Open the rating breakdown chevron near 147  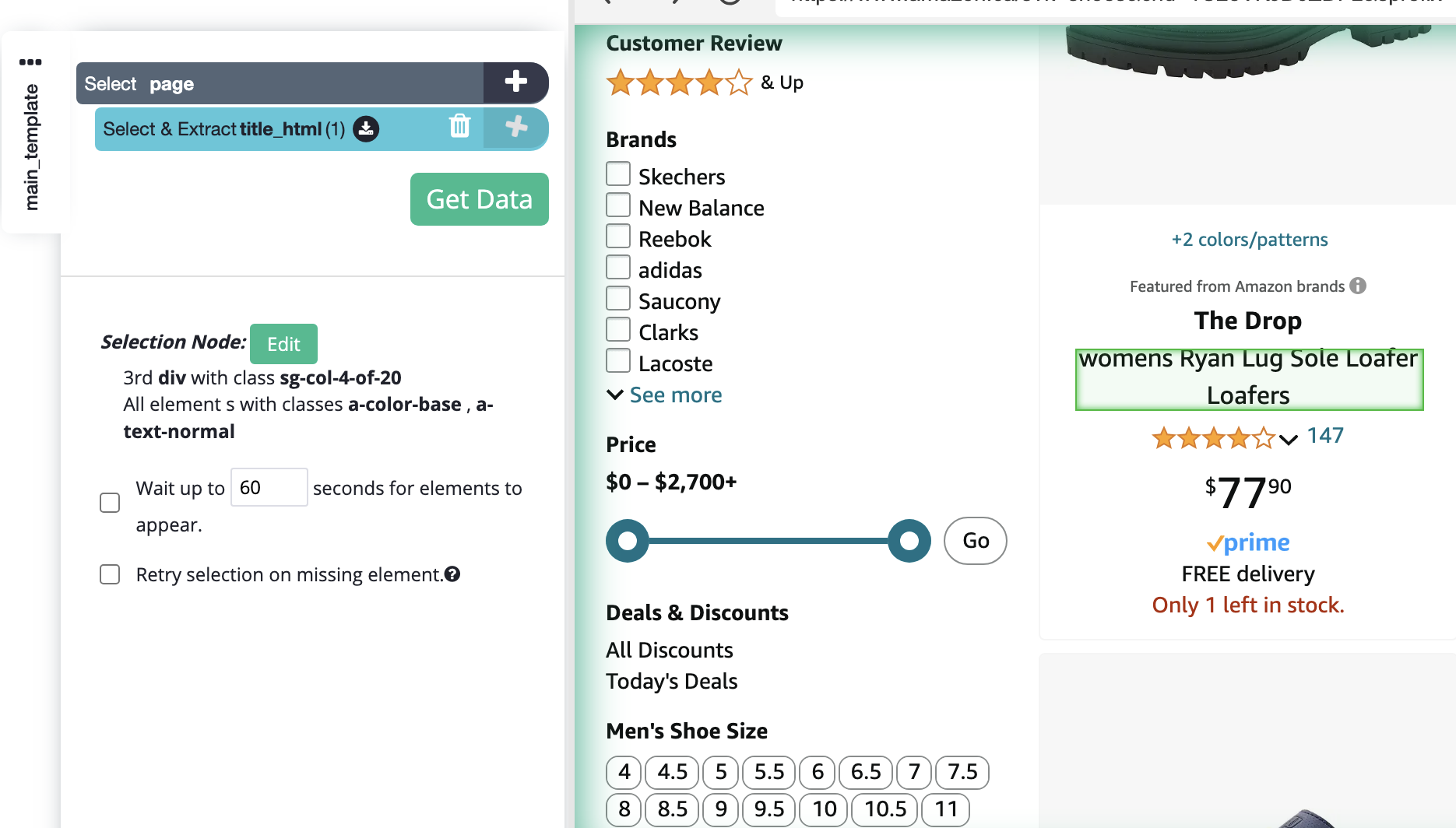[x=1289, y=440]
